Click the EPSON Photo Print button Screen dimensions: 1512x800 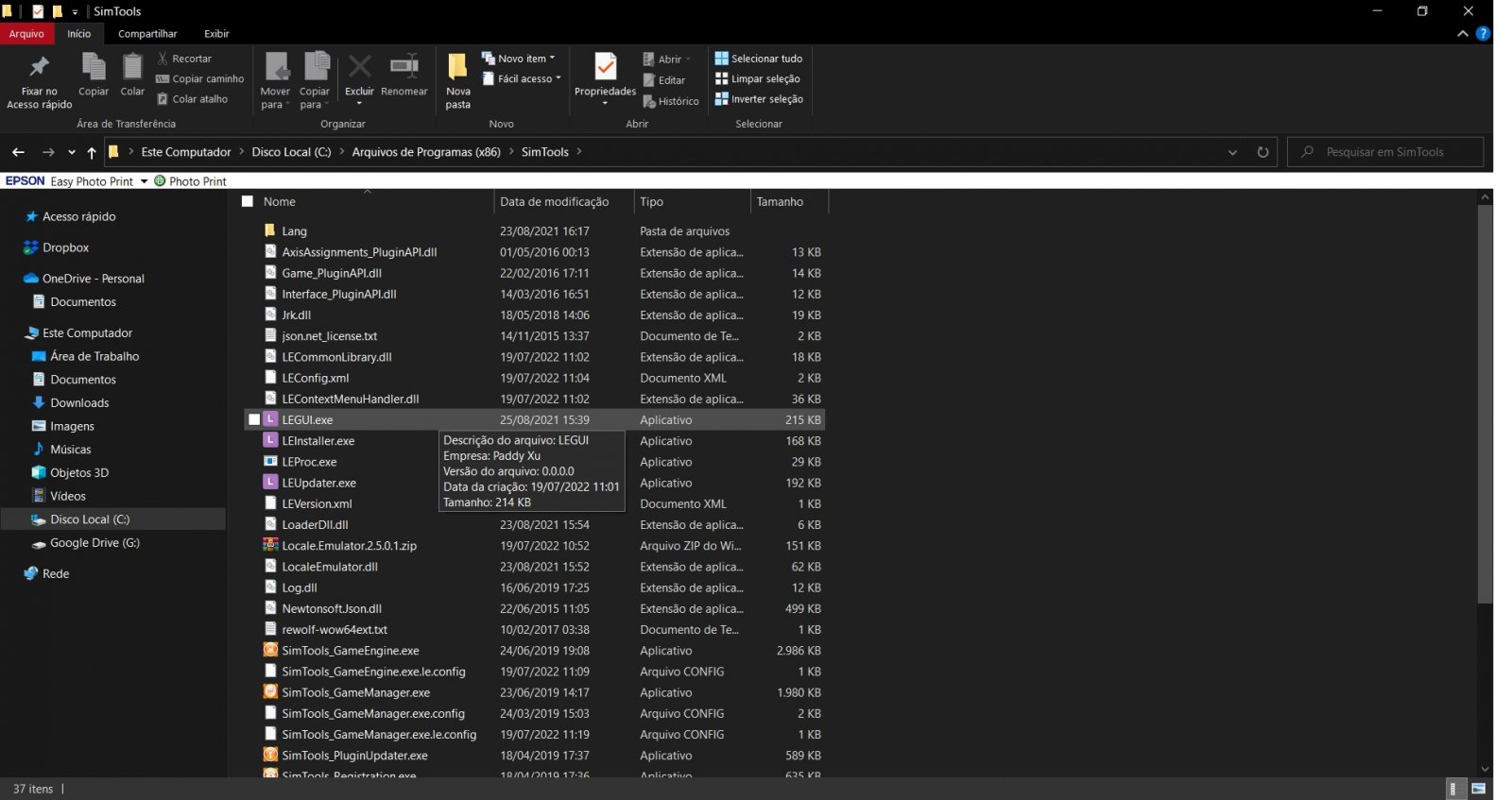pyautogui.click(x=190, y=181)
